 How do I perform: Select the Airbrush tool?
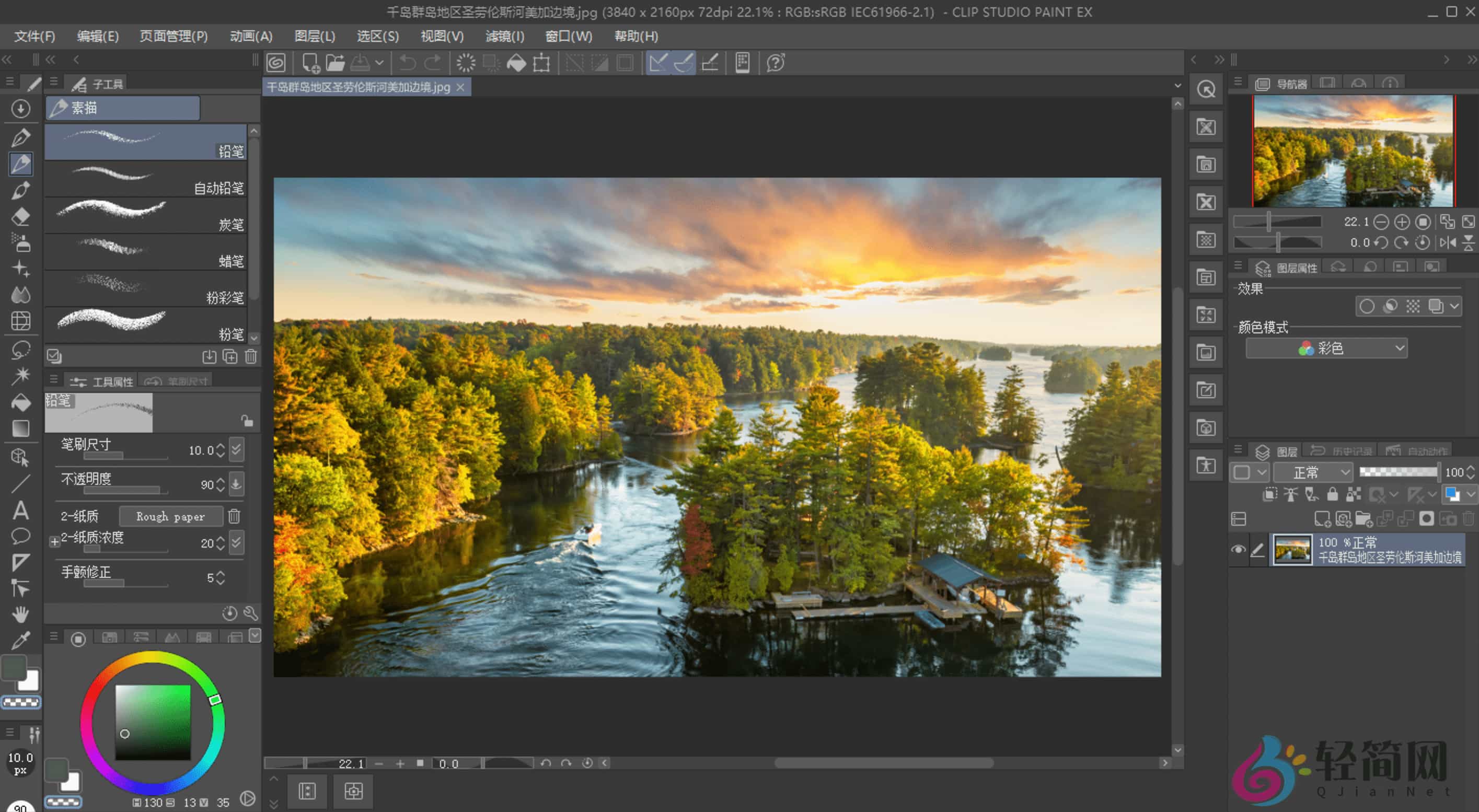coord(21,243)
